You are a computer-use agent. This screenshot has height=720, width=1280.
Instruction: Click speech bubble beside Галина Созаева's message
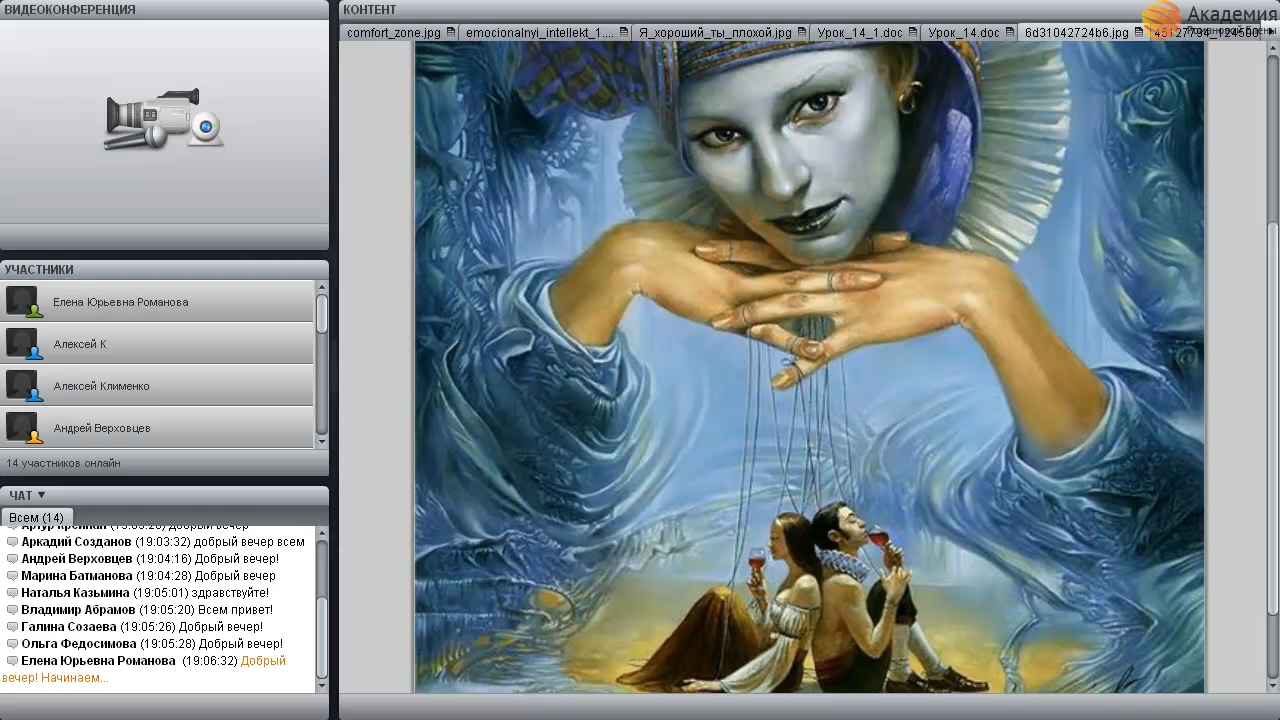pos(12,627)
